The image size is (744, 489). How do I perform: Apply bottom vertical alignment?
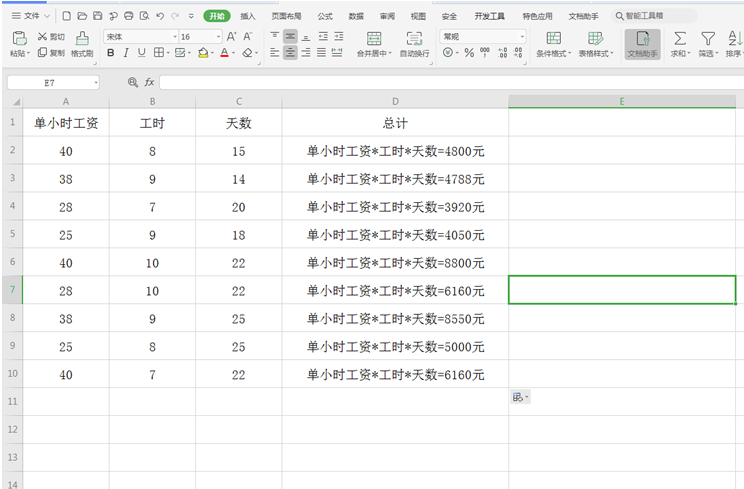[306, 37]
